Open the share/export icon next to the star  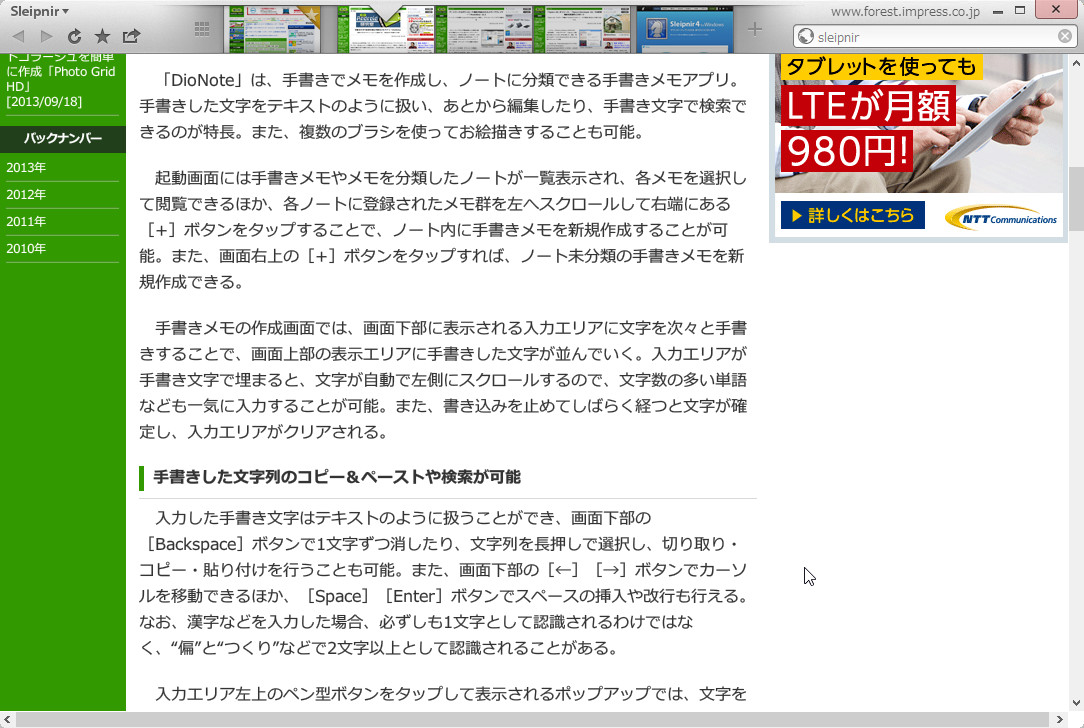pyautogui.click(x=130, y=35)
